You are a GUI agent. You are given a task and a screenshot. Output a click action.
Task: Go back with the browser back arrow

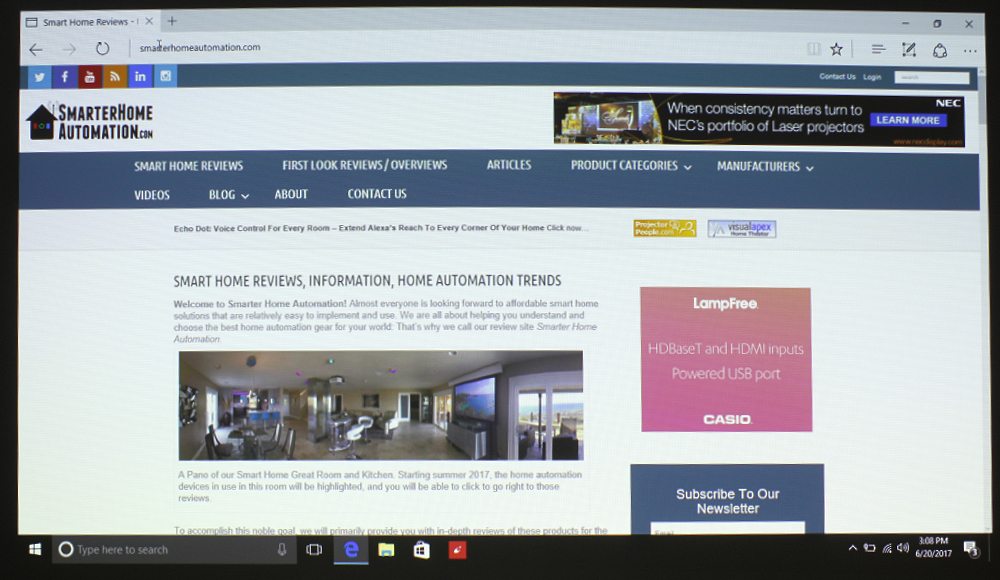tap(36, 49)
